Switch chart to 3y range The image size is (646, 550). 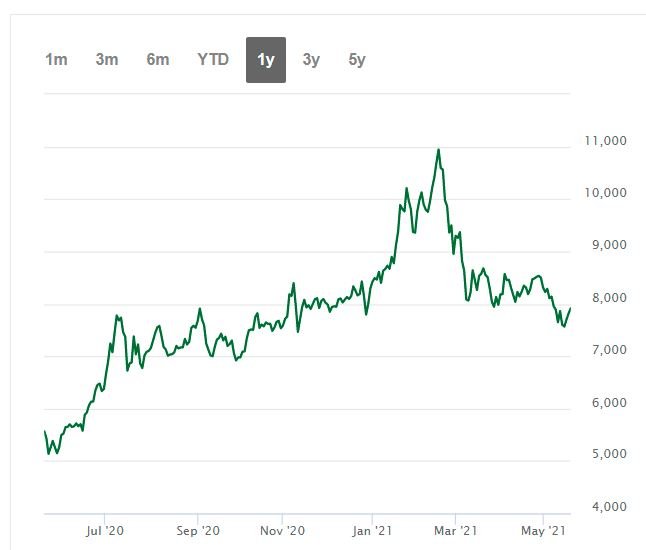point(311,60)
